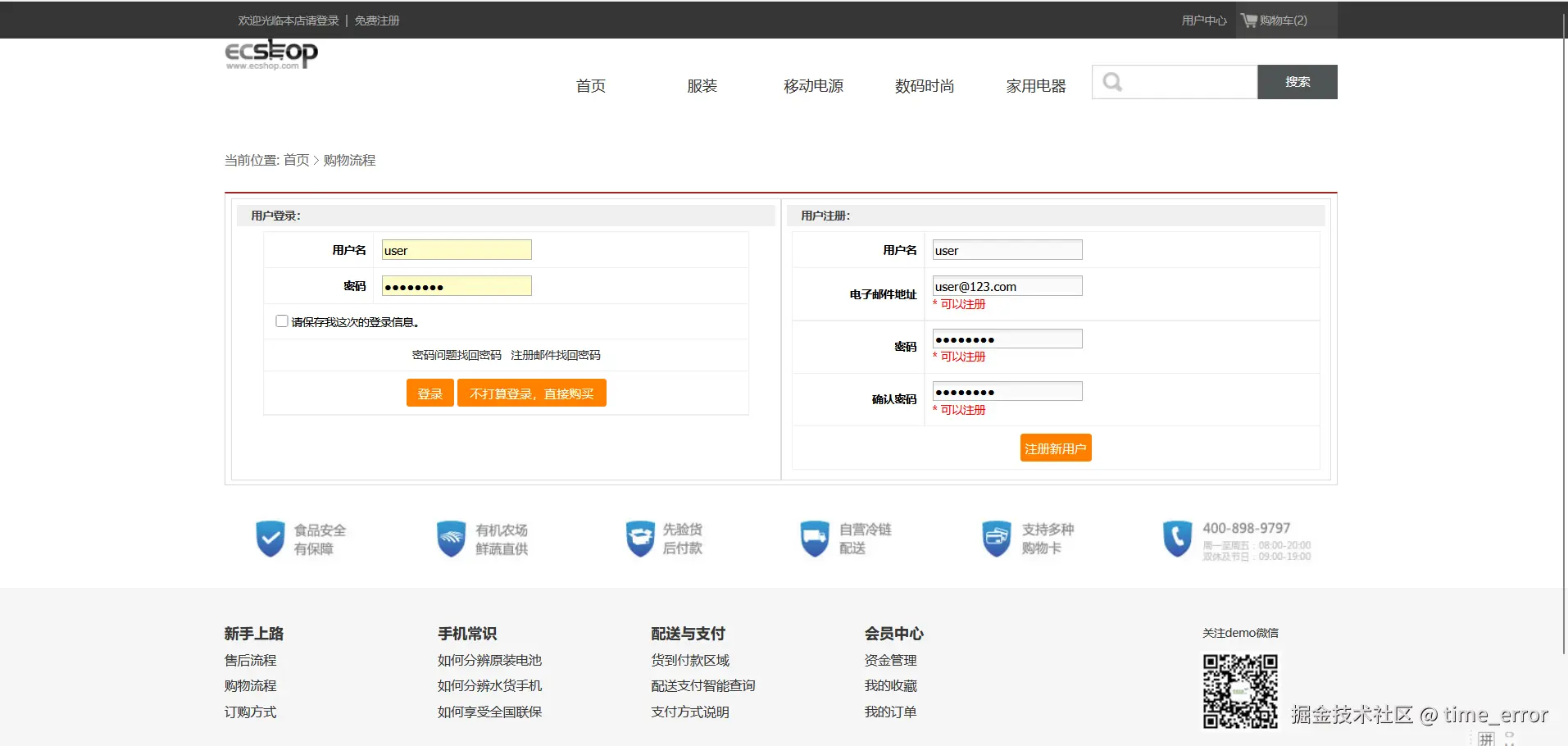Click the 我的收藏 link
This screenshot has width=1568, height=746.
click(x=891, y=685)
